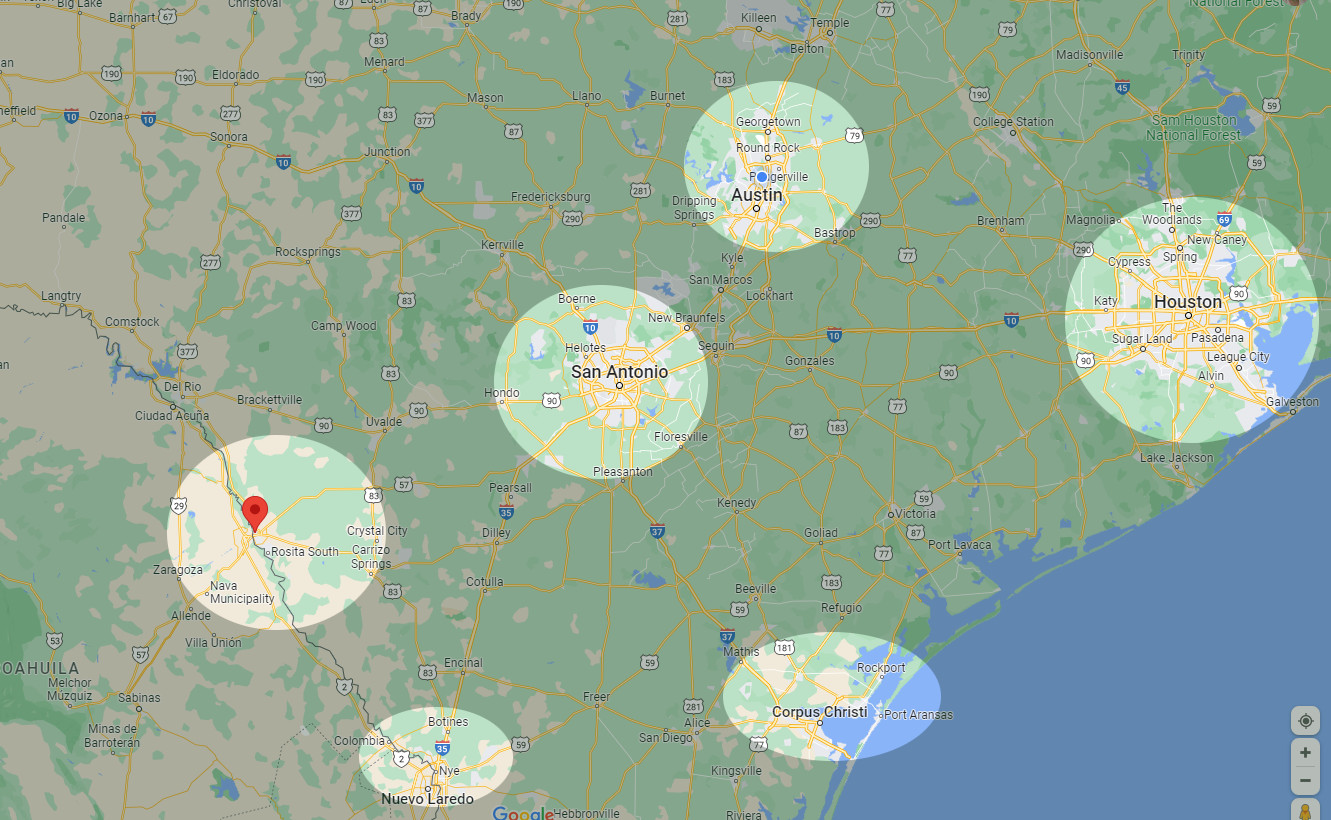Click the Interstate 37 shield near Mathis

click(x=727, y=636)
